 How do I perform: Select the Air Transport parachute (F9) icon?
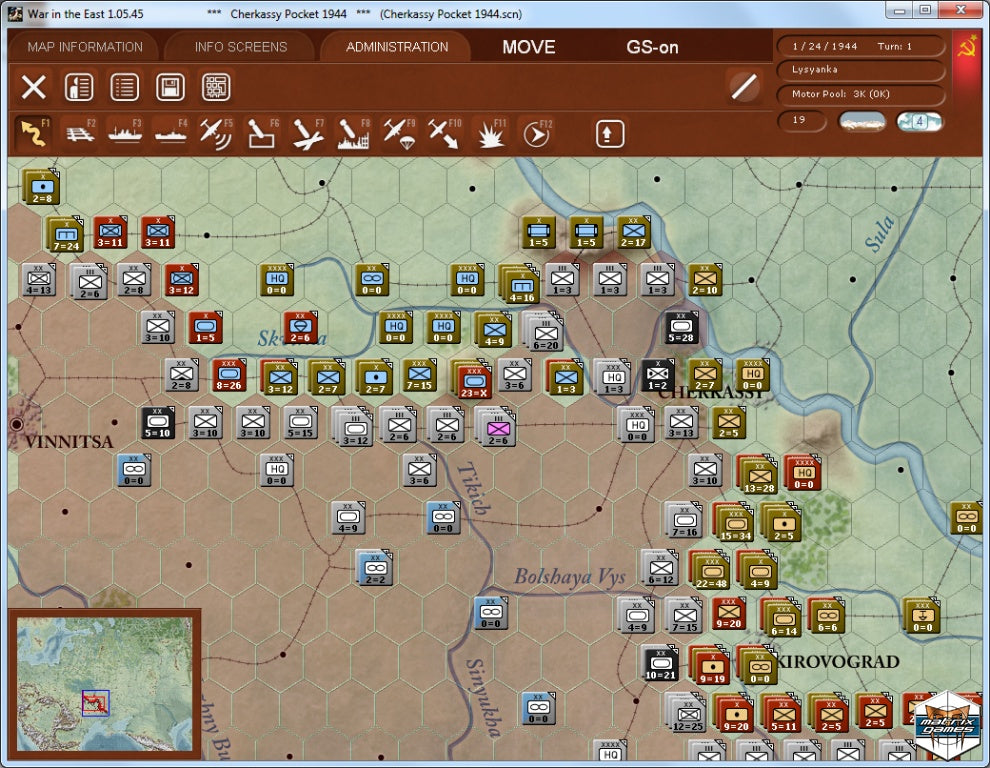pyautogui.click(x=396, y=133)
